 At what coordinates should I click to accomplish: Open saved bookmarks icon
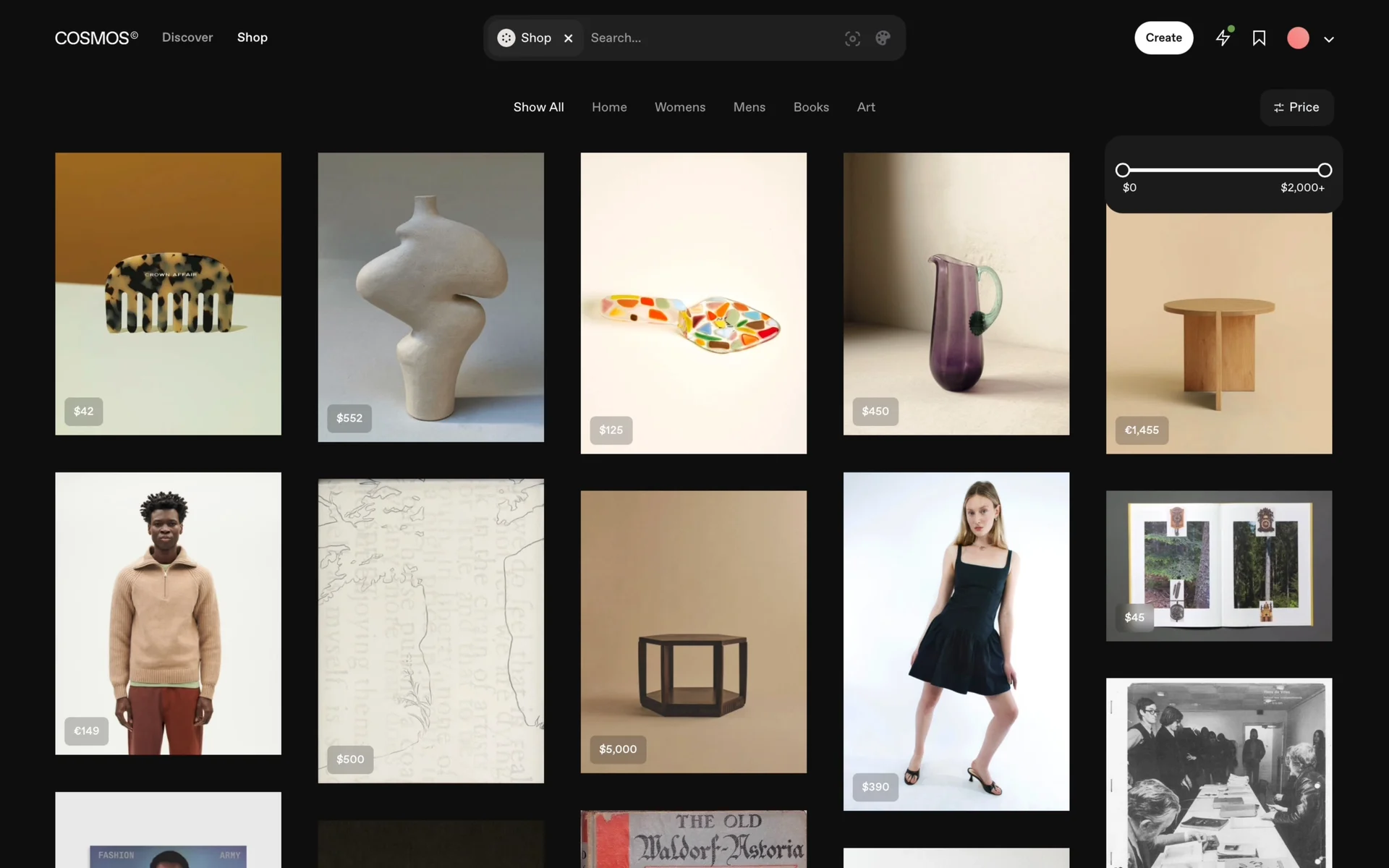pyautogui.click(x=1259, y=38)
